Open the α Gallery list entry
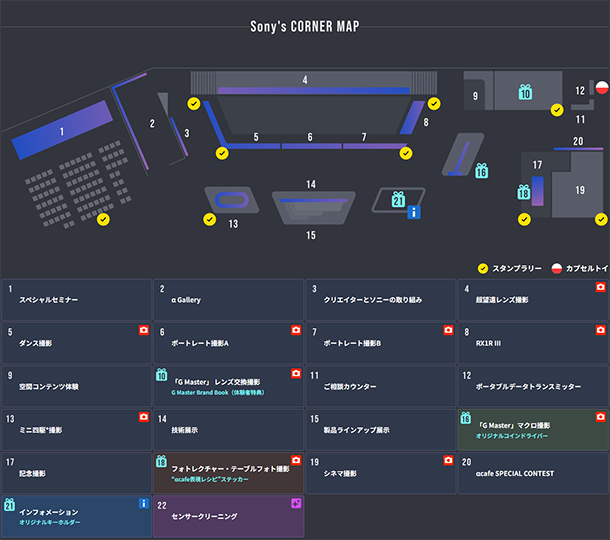 coord(229,300)
